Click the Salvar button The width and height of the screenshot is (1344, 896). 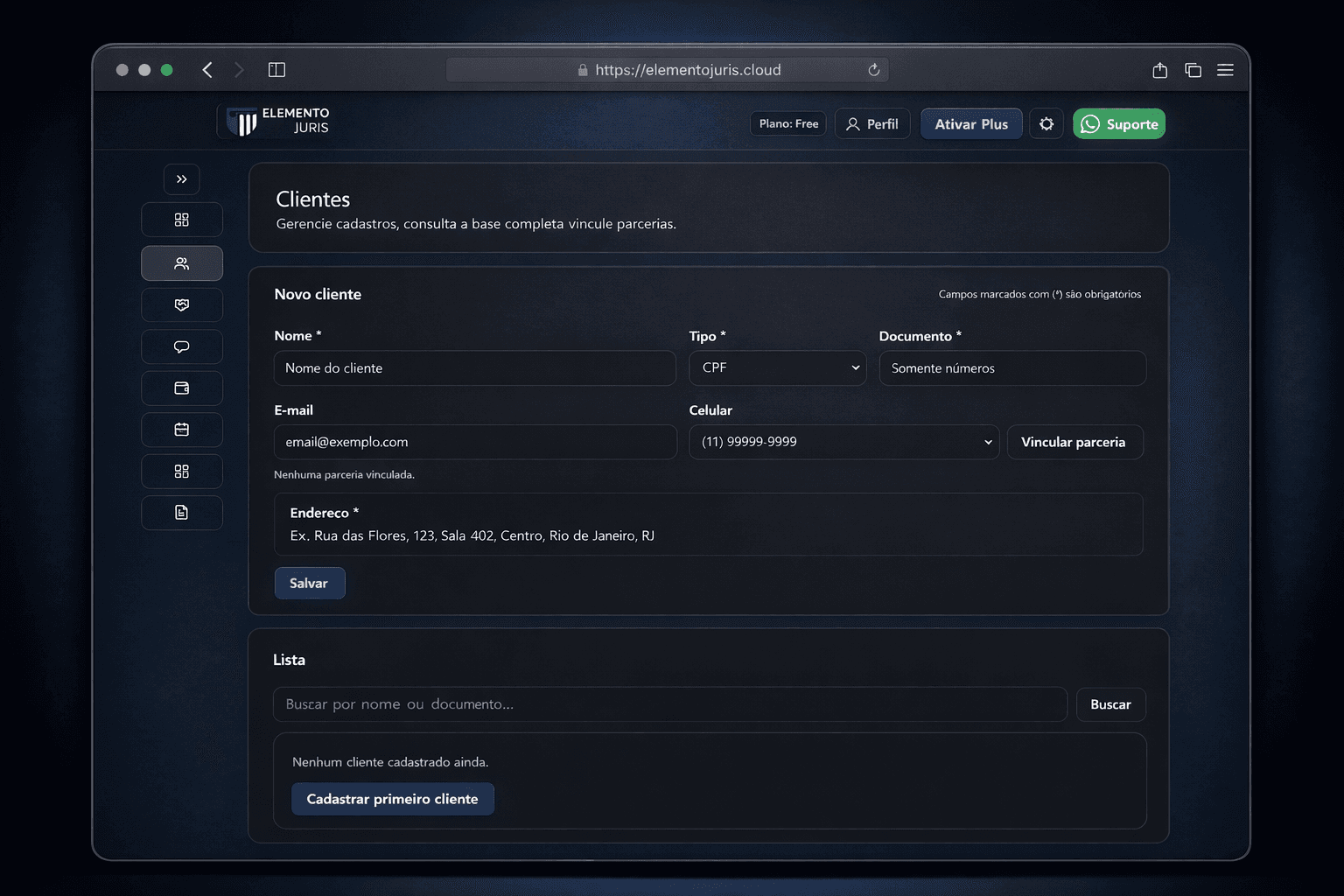point(310,584)
